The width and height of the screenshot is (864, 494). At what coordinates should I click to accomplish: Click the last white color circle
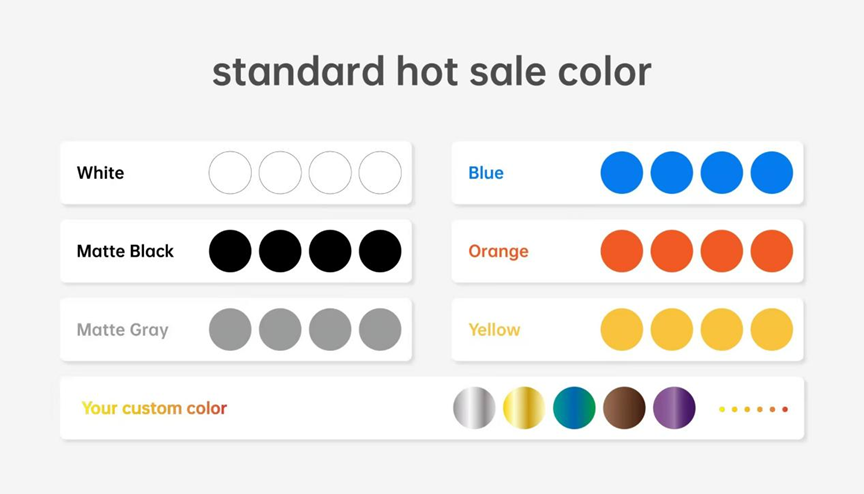coord(380,172)
